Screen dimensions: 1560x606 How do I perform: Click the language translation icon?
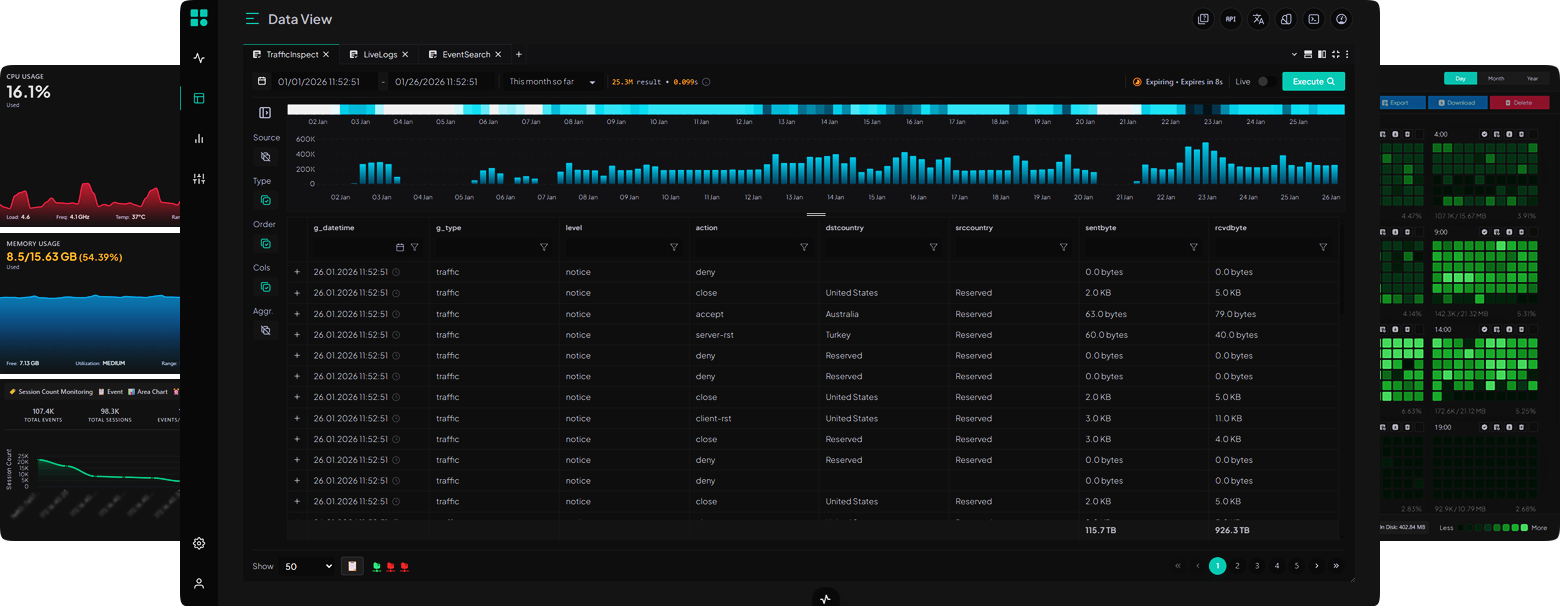(1258, 19)
